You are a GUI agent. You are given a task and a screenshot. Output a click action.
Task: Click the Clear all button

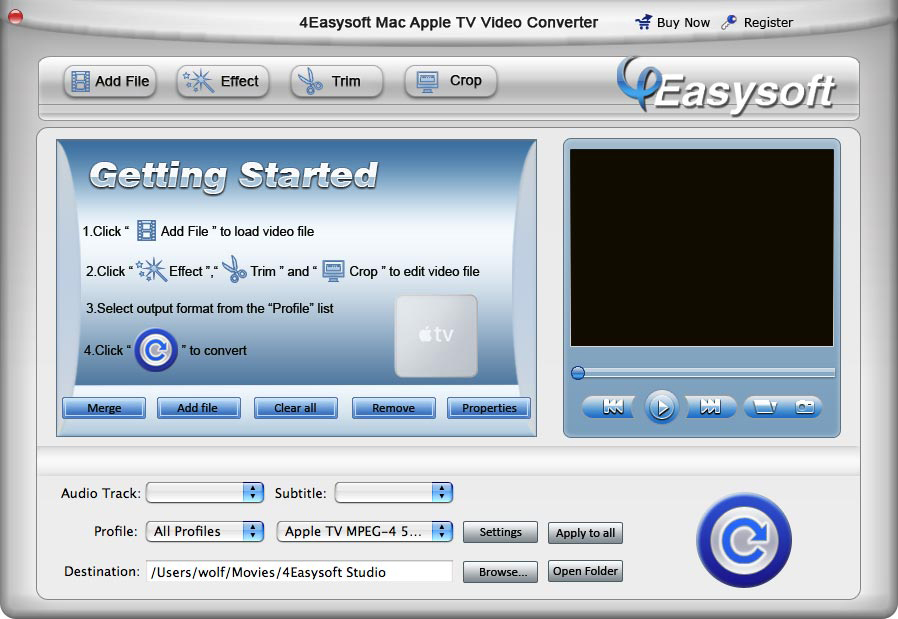click(x=296, y=408)
